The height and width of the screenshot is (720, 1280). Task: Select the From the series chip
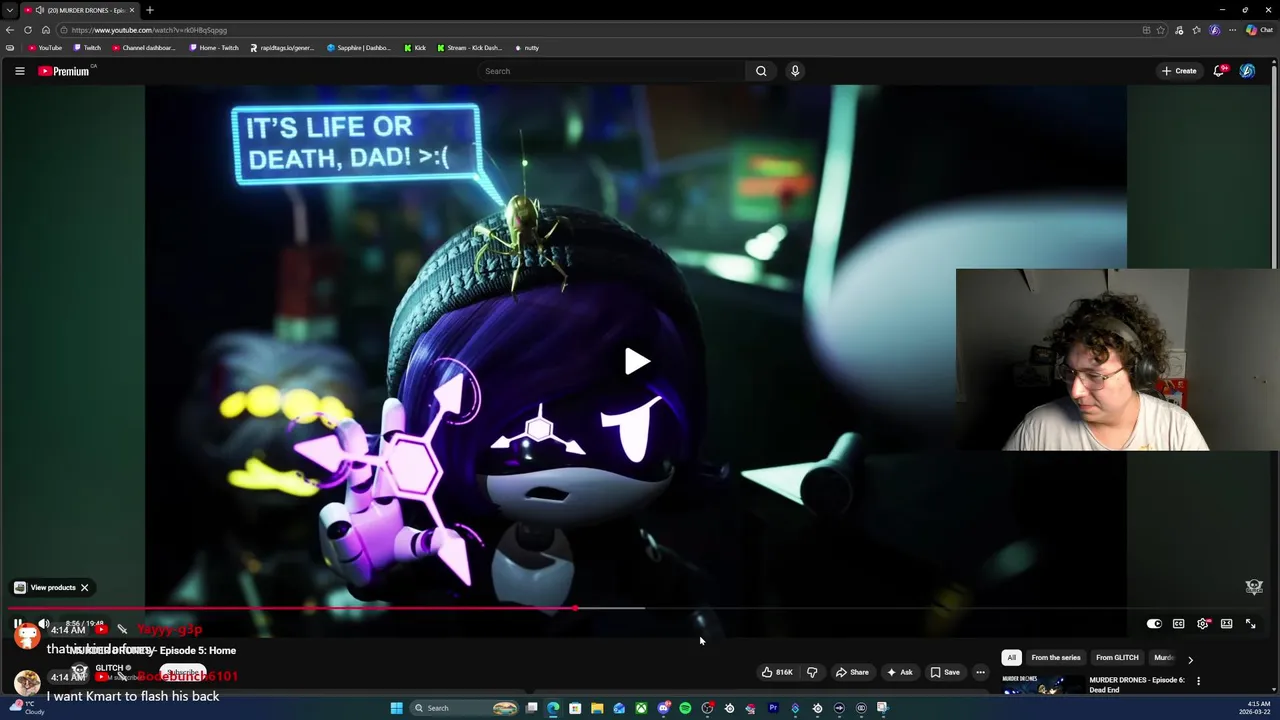pos(1056,658)
